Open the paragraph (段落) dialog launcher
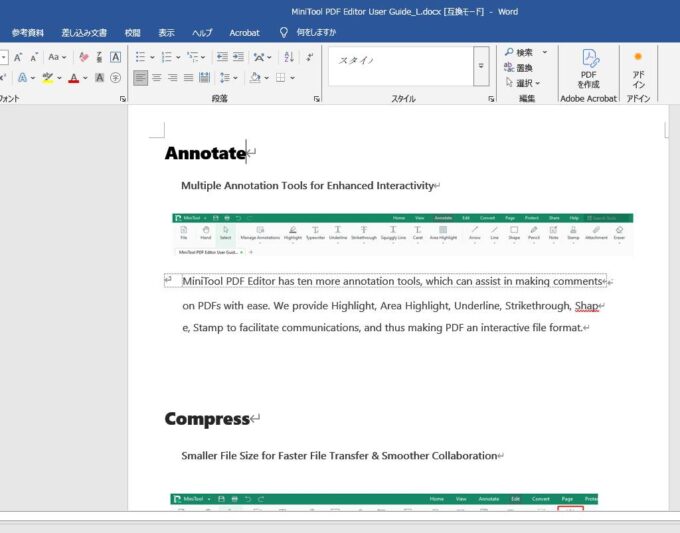Image resolution: width=680 pixels, height=533 pixels. click(317, 99)
